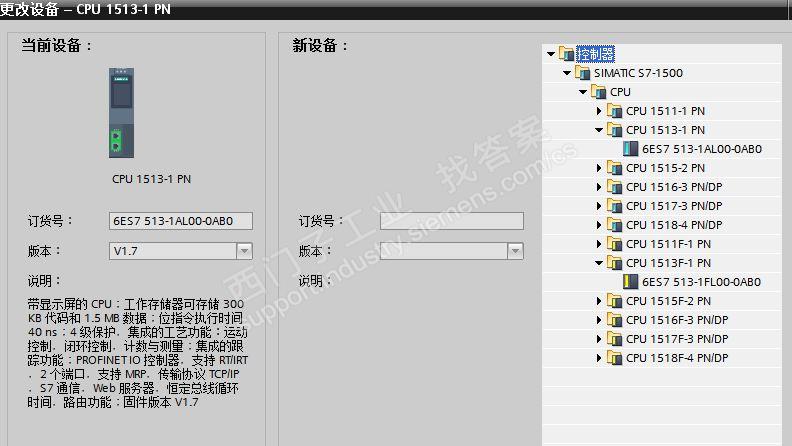Click the 控制器 folder icon
This screenshot has width=792, height=446.
[566, 54]
